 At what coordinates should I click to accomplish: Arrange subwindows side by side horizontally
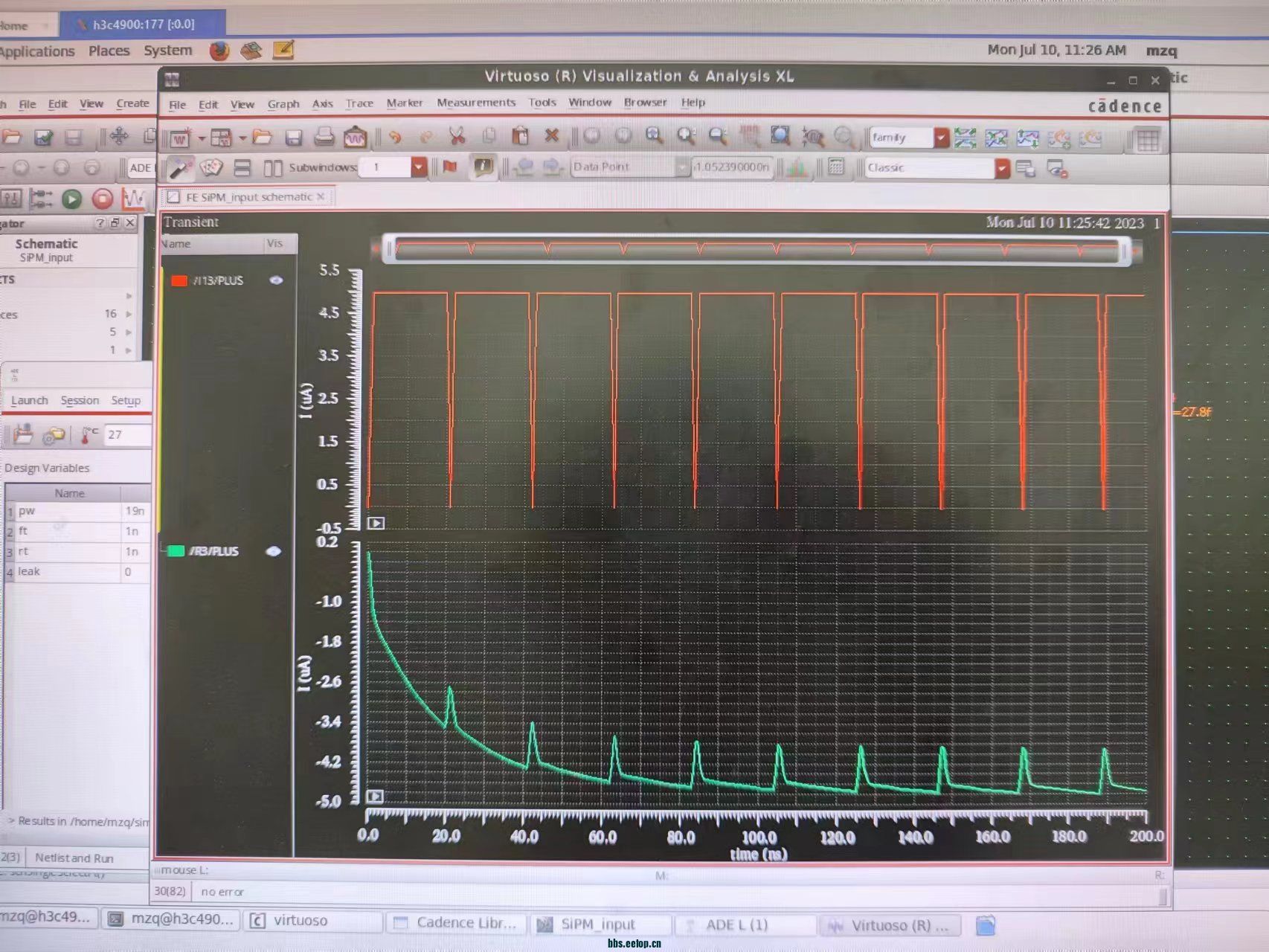click(x=273, y=168)
